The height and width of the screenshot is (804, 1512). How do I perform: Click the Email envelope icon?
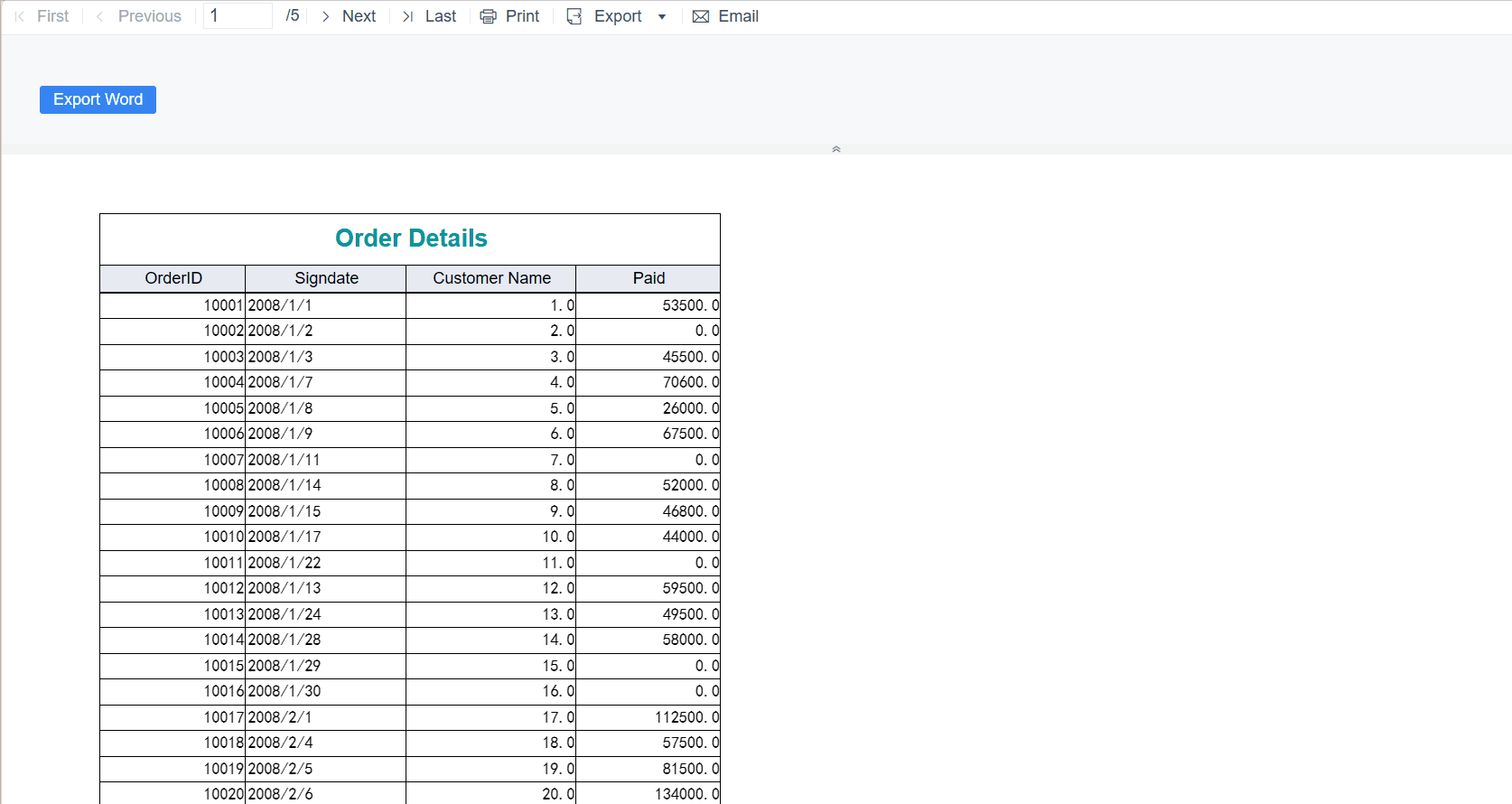700,16
